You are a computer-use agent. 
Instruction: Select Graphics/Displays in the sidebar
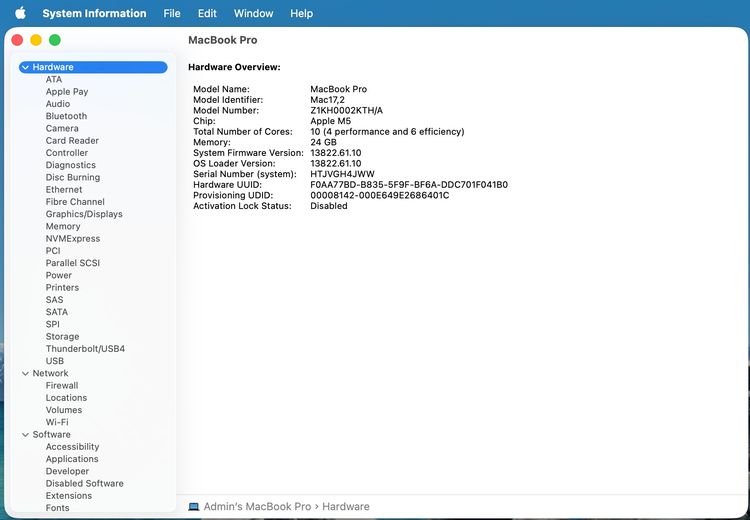[x=84, y=214]
